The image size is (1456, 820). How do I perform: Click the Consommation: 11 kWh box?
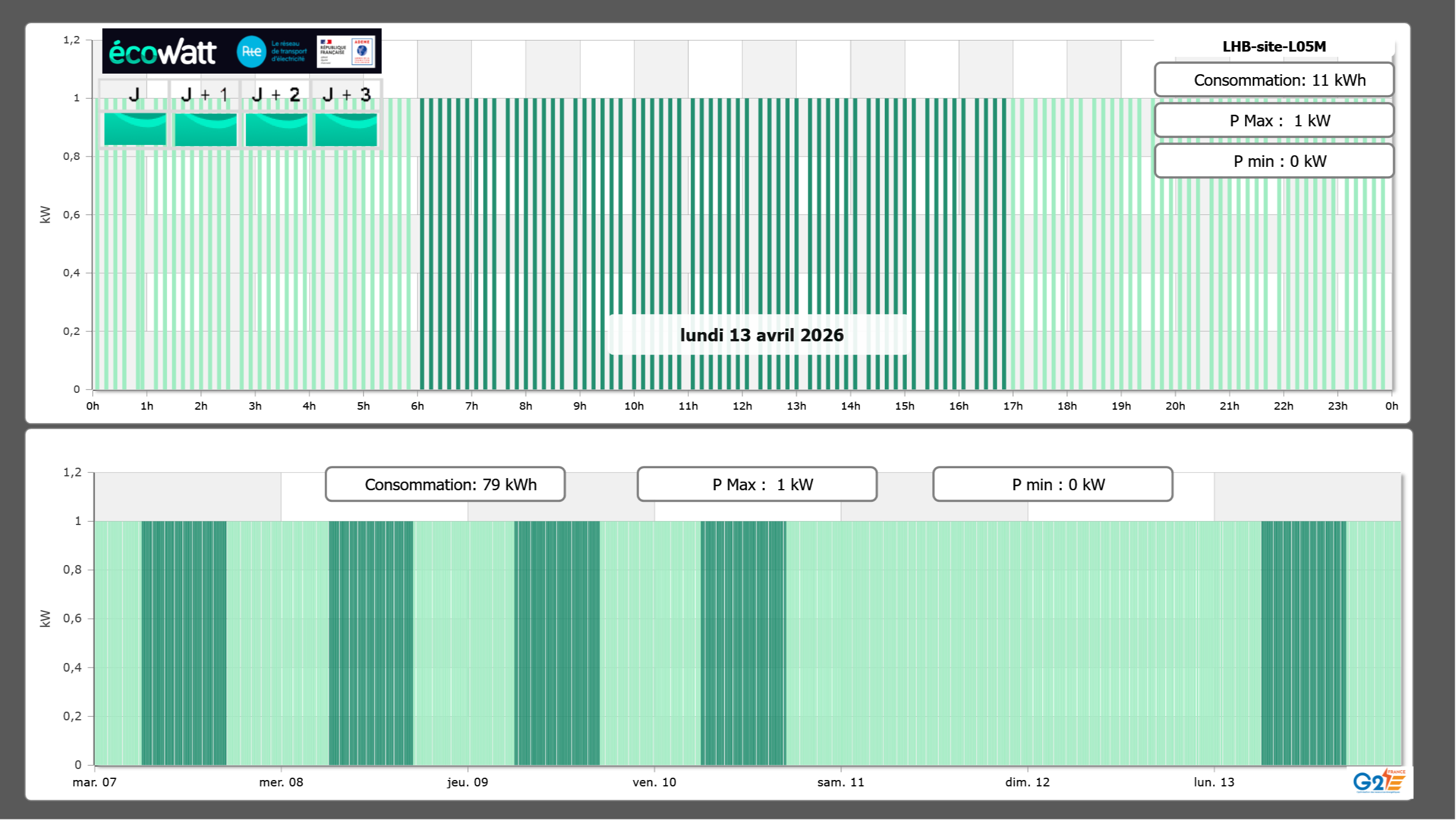point(1273,80)
